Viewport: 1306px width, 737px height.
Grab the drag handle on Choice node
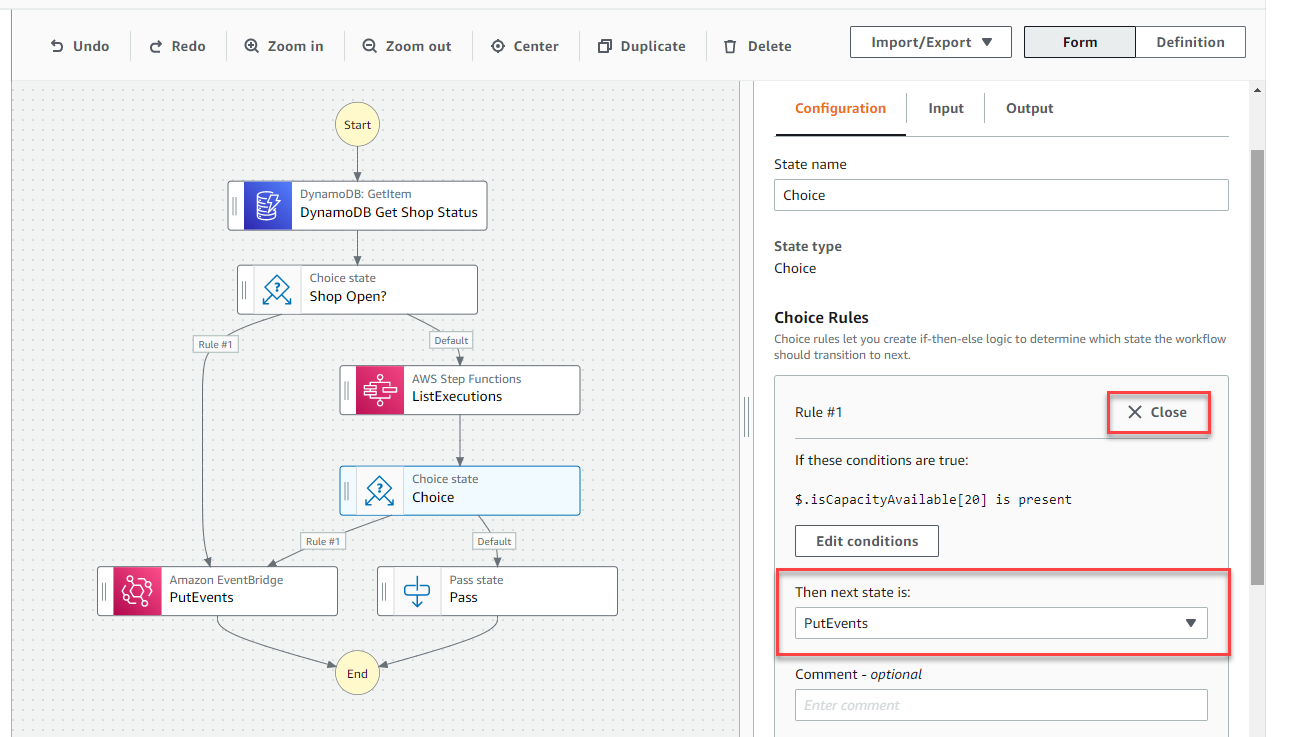(347, 491)
